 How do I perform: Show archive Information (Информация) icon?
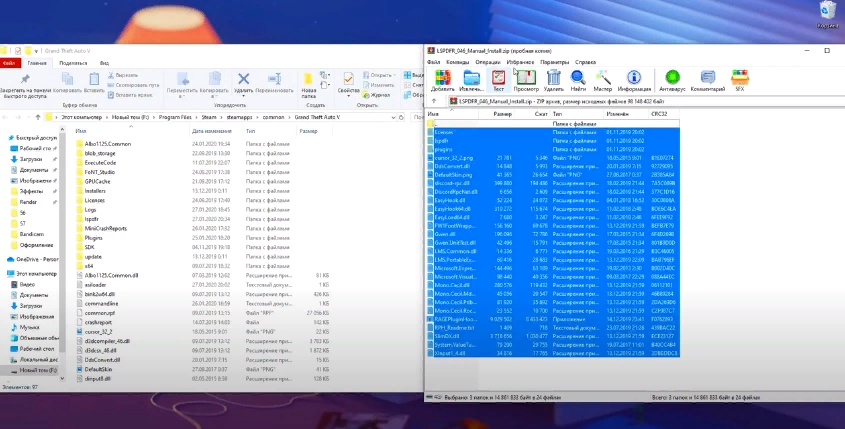tap(634, 80)
